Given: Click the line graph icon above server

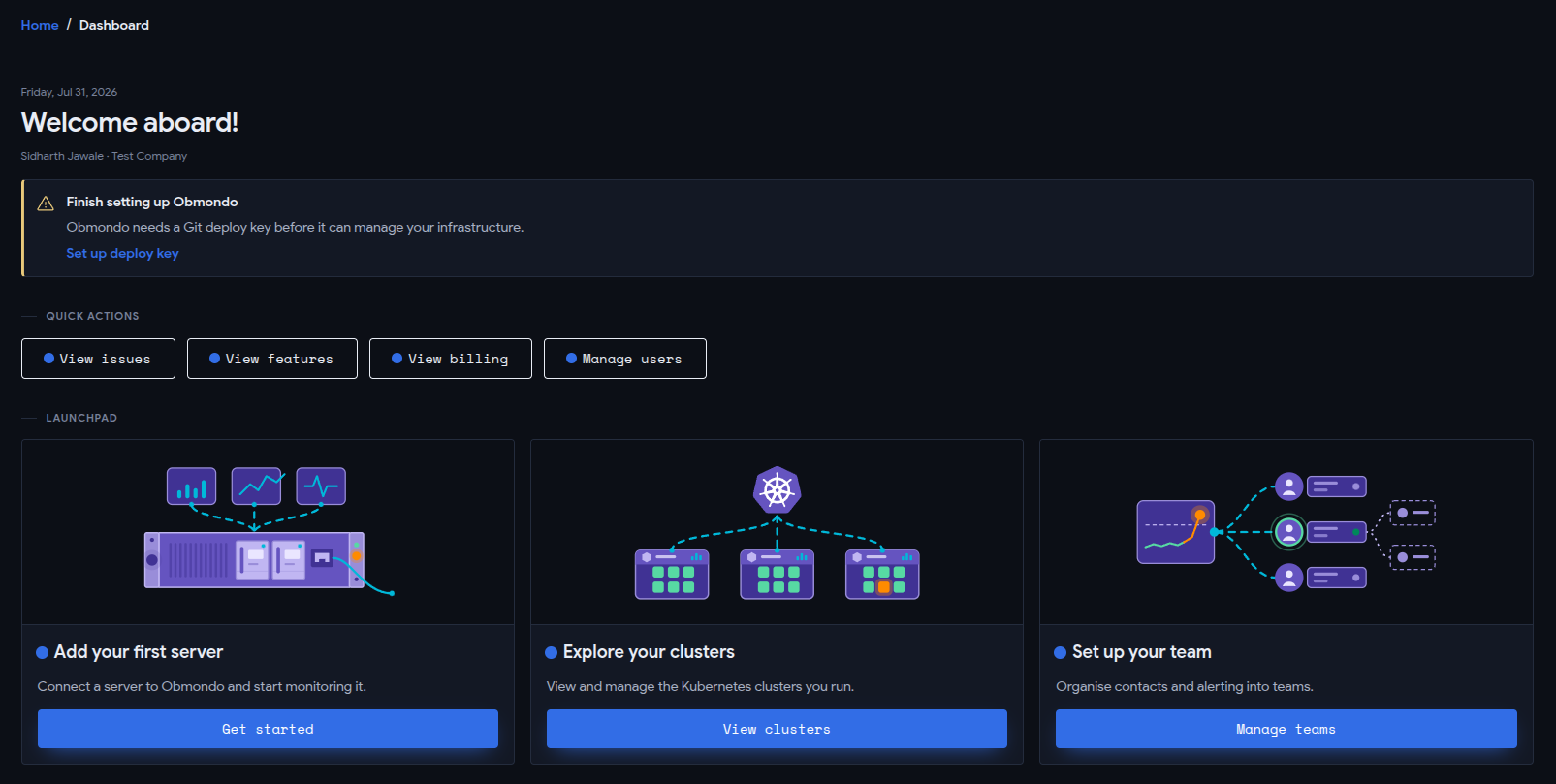Looking at the screenshot, I should 257,486.
